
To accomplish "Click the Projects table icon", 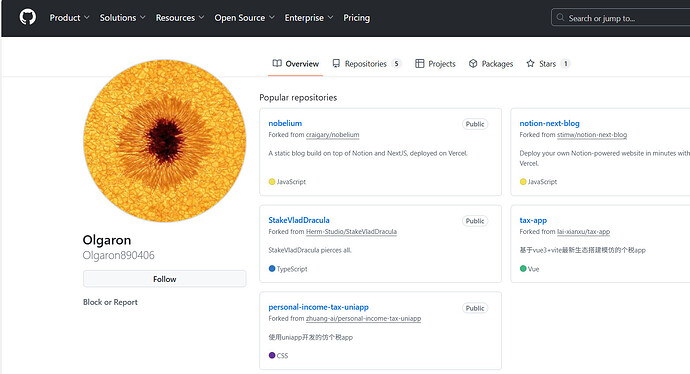I will coord(419,63).
